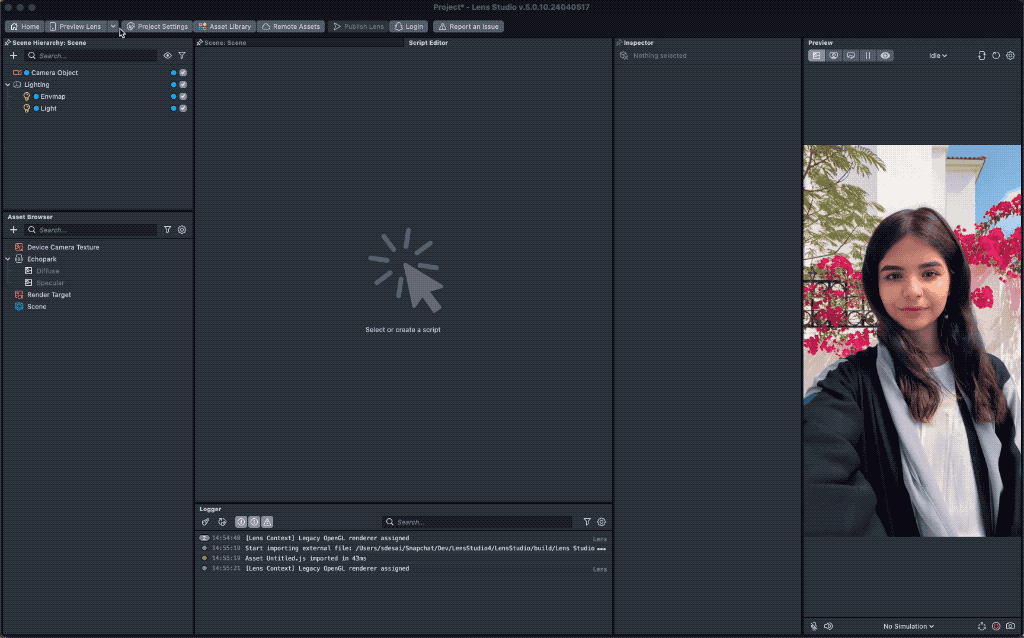Screen dimensions: 1024x638
Task: Take a preview snapshot with camera icon
Action: (1010, 626)
